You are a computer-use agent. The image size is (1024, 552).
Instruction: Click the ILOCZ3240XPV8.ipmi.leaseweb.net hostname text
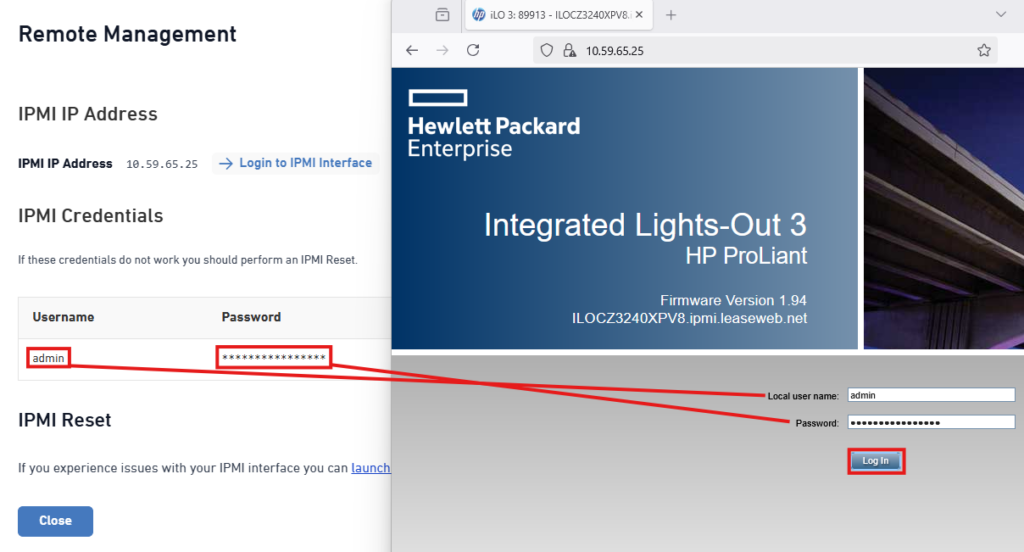click(689, 318)
